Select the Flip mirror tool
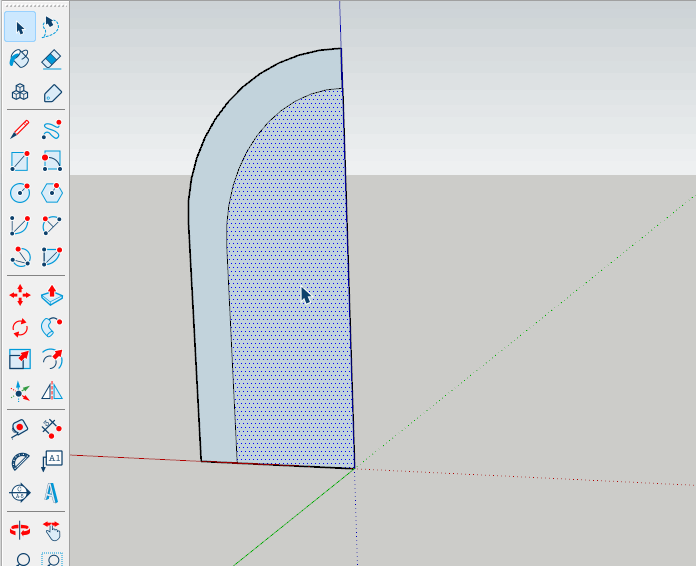696x566 pixels. click(x=51, y=392)
